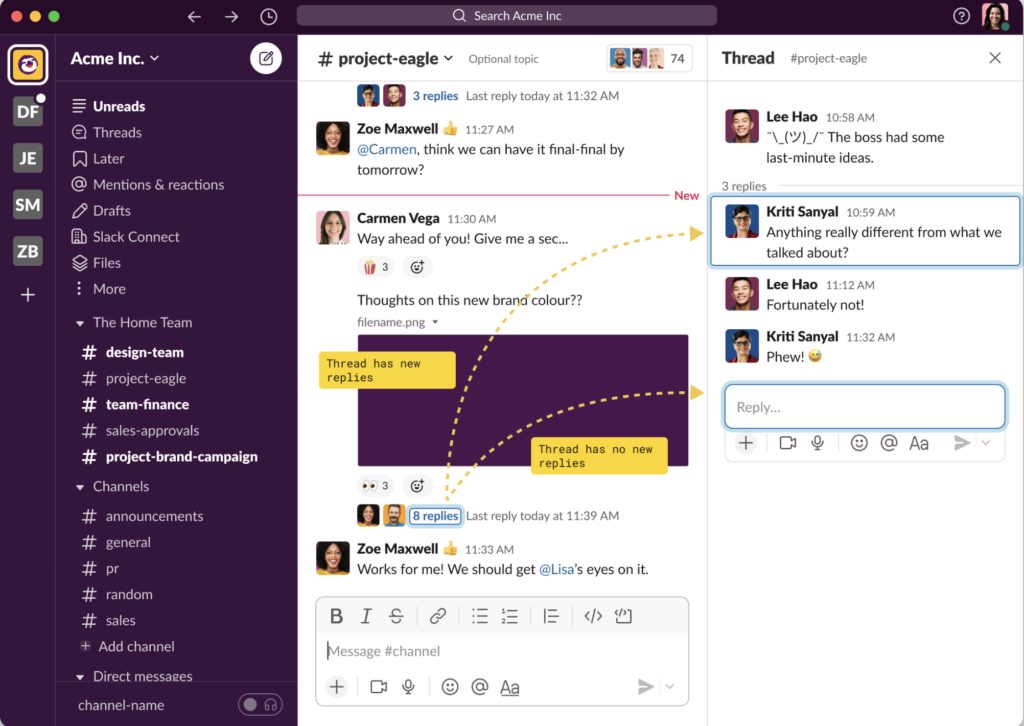View the 74 channel members
The image size is (1024, 726).
point(649,59)
